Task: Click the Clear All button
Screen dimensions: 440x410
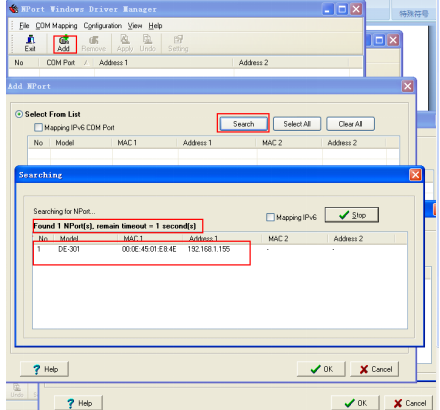Action: click(350, 124)
